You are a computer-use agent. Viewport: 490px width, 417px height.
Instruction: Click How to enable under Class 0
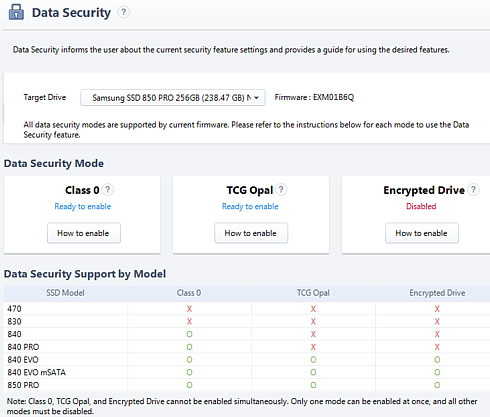tap(84, 233)
